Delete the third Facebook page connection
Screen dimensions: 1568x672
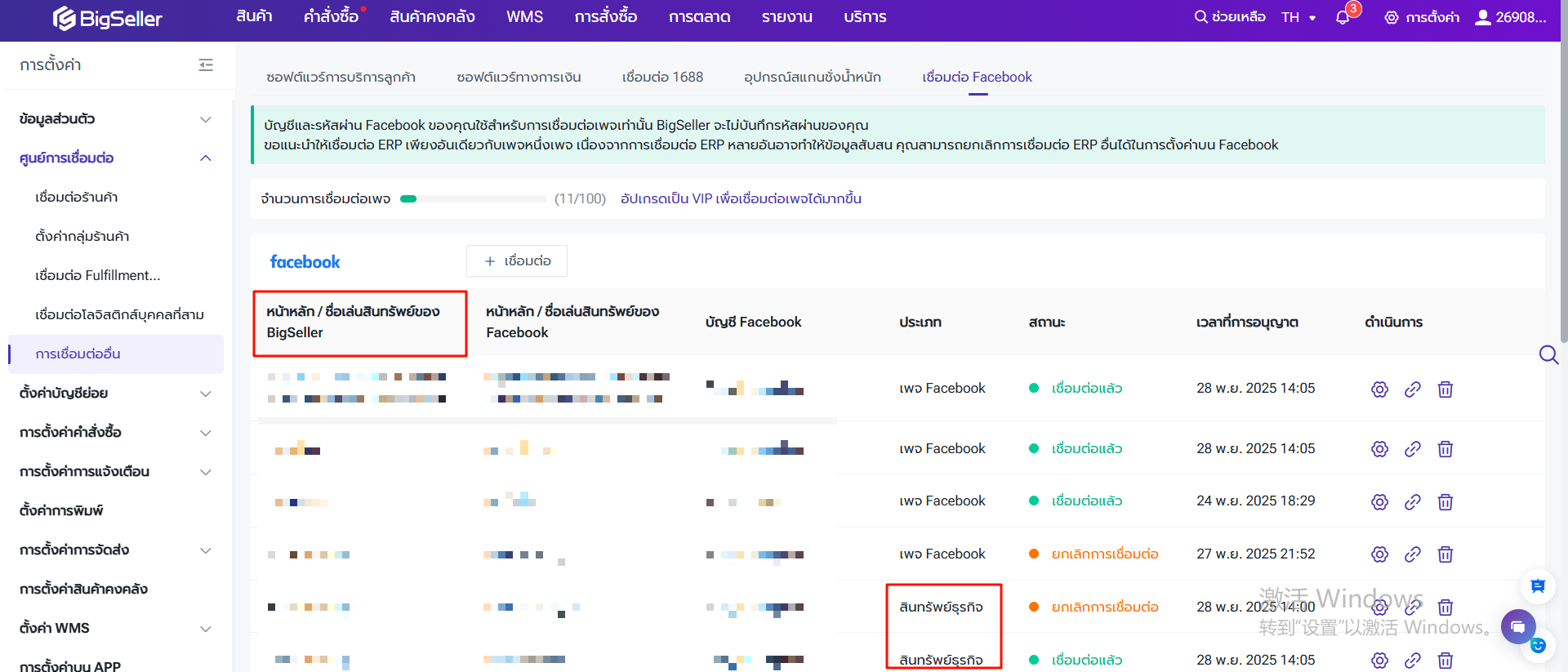coord(1445,502)
